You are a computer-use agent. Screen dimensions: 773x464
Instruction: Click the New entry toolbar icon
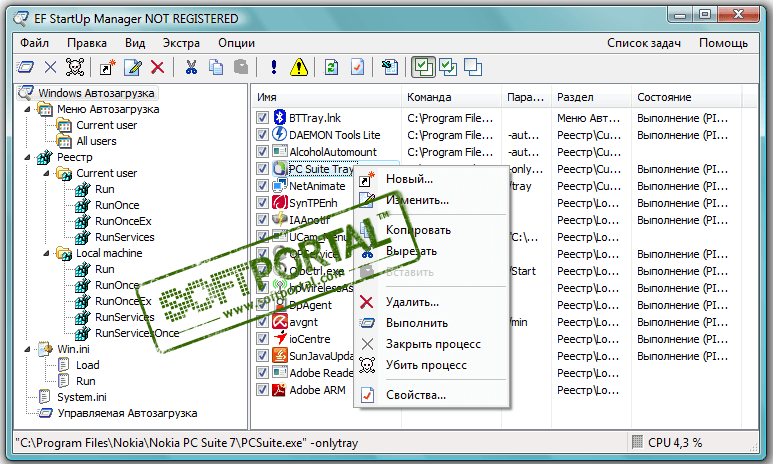[x=107, y=67]
